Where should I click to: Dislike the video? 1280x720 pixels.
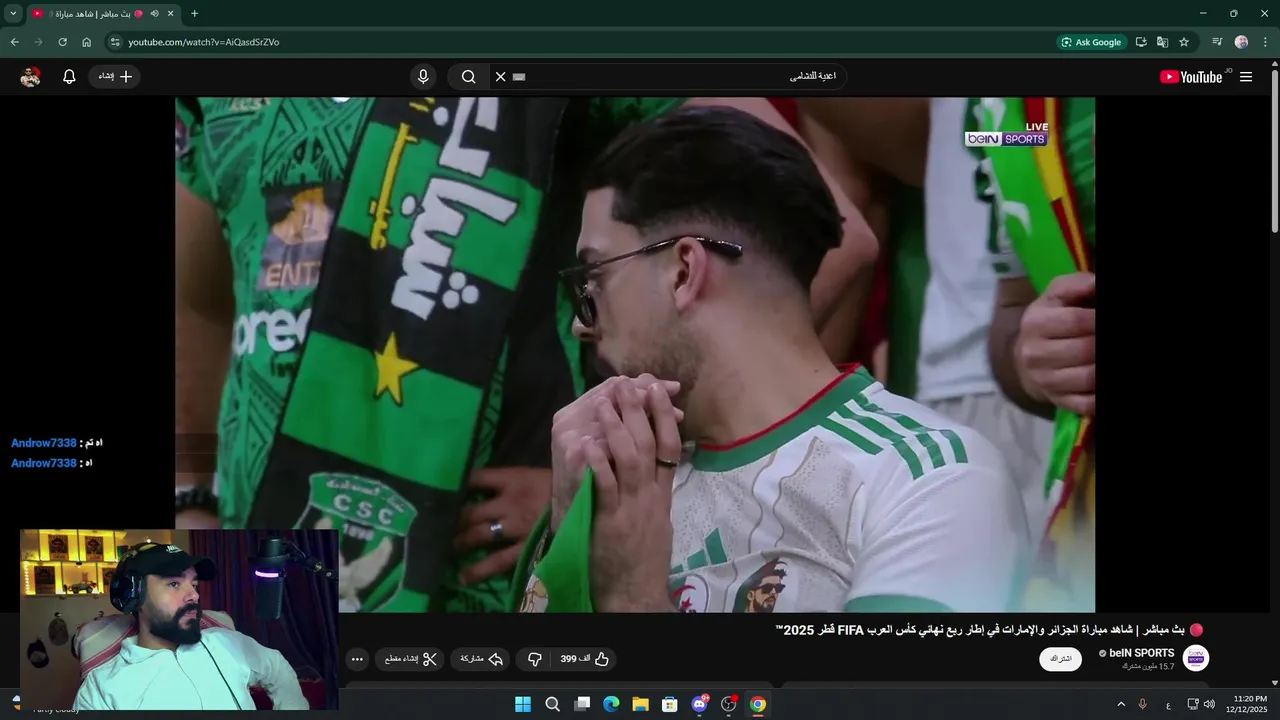(534, 659)
